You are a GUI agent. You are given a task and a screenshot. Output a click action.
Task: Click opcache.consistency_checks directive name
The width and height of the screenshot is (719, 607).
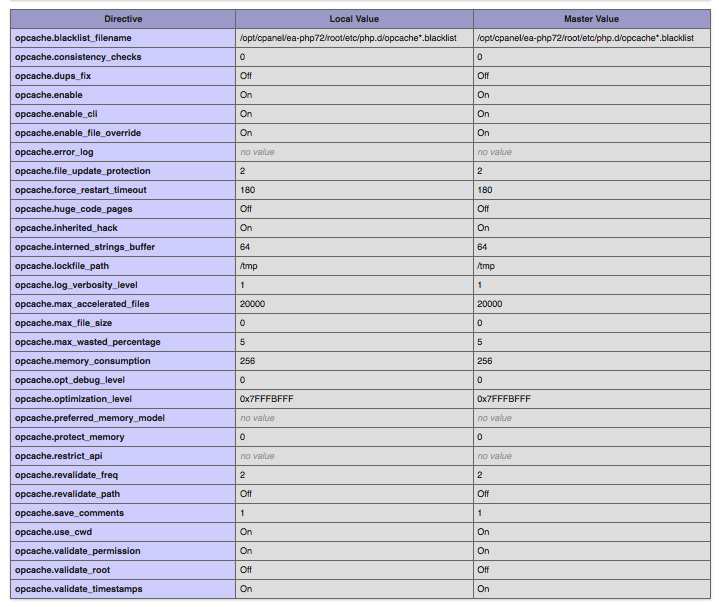tap(78, 57)
